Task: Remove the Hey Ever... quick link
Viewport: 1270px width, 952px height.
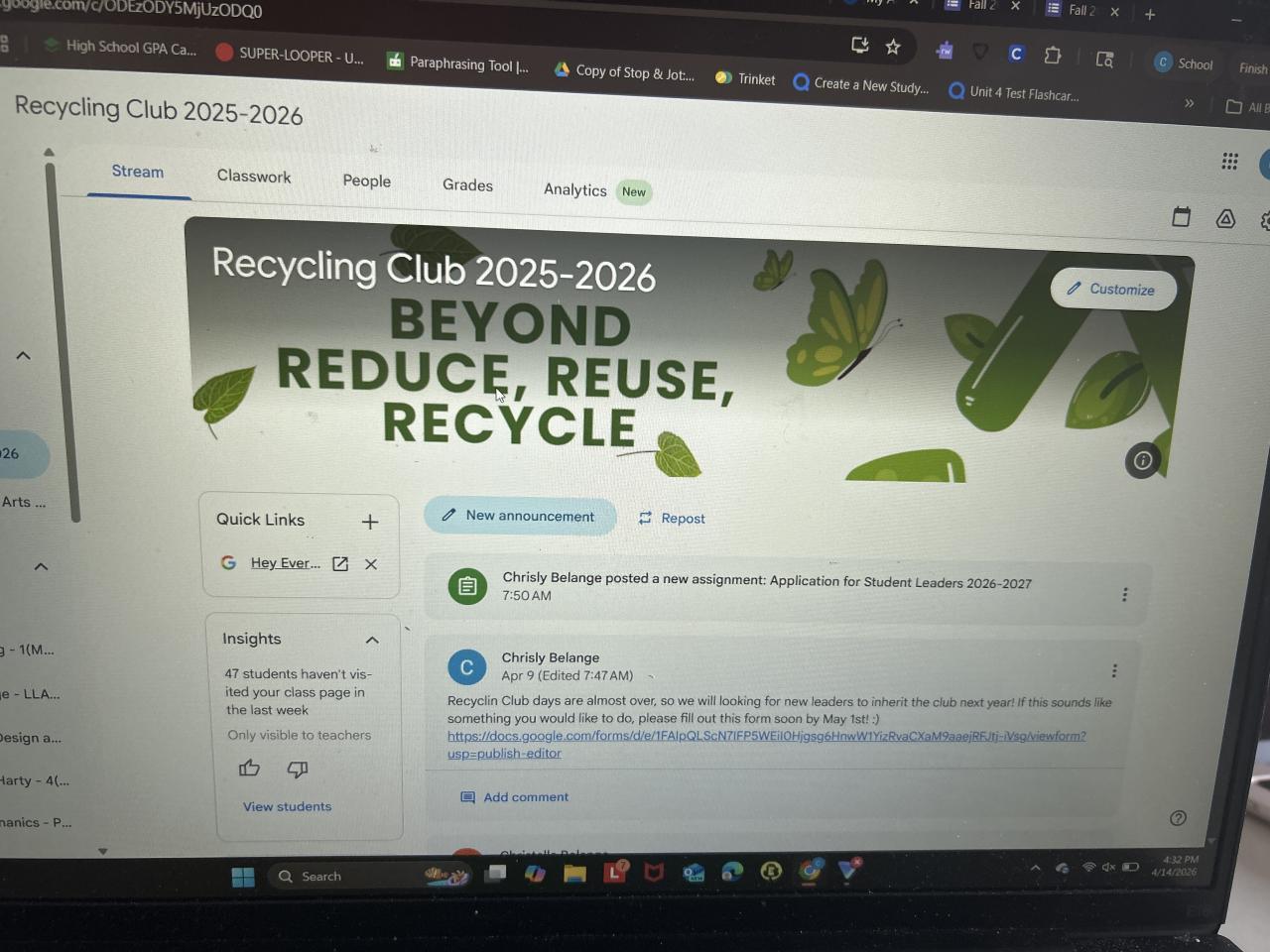Action: point(371,564)
